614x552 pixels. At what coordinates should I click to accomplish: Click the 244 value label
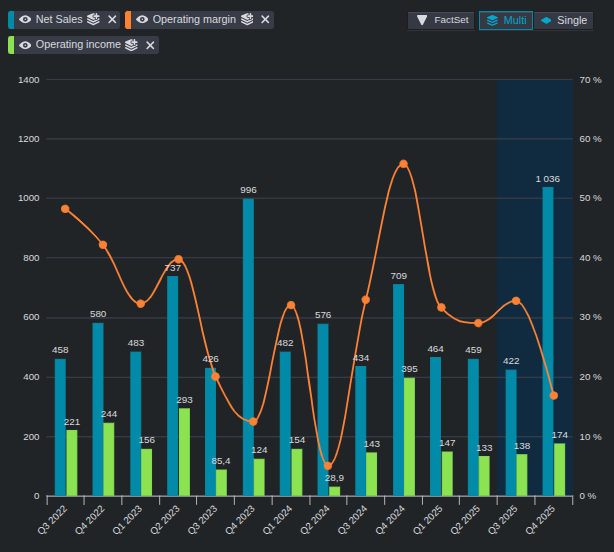(x=109, y=414)
